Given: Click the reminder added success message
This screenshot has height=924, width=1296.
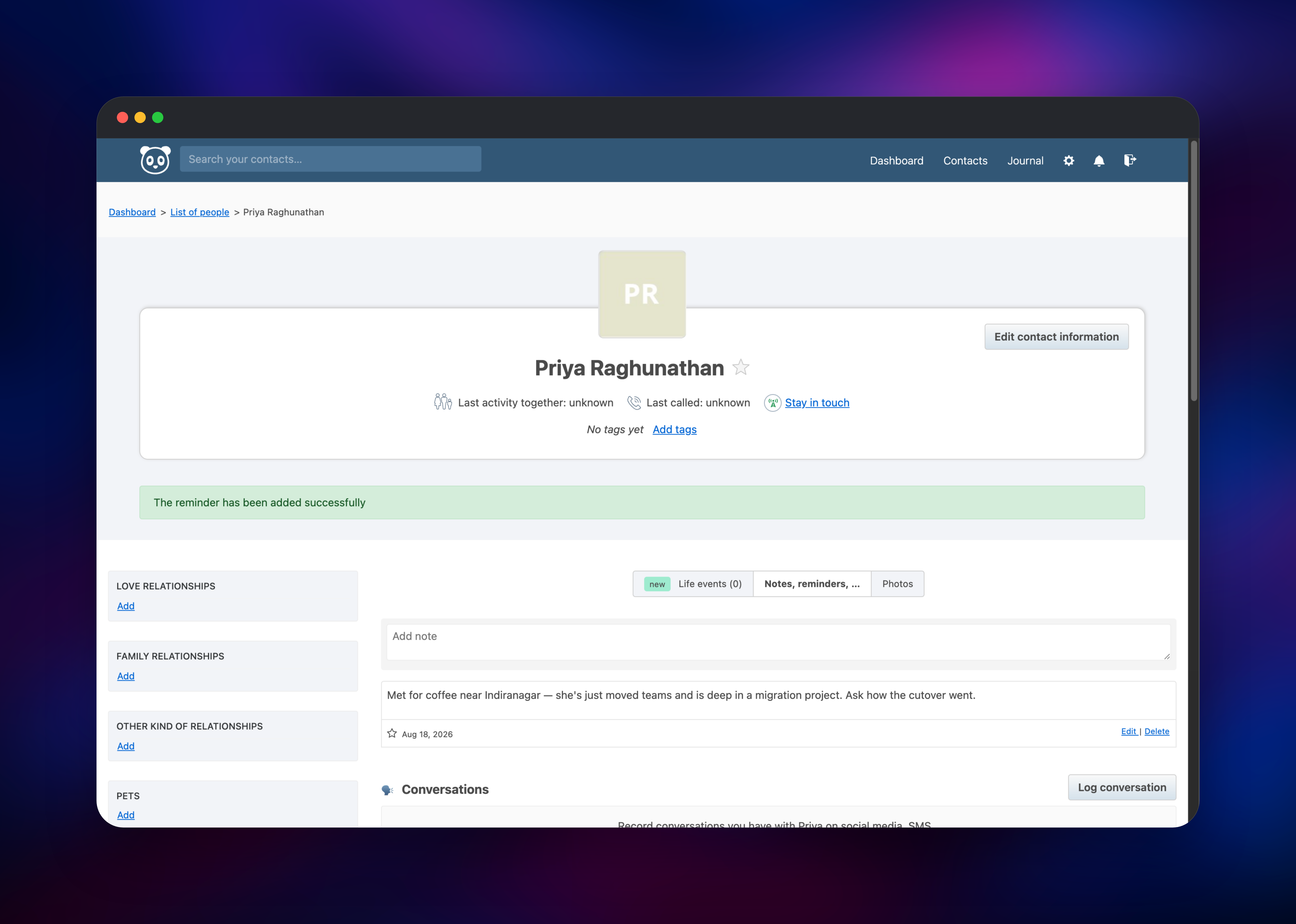Looking at the screenshot, I should 642,502.
